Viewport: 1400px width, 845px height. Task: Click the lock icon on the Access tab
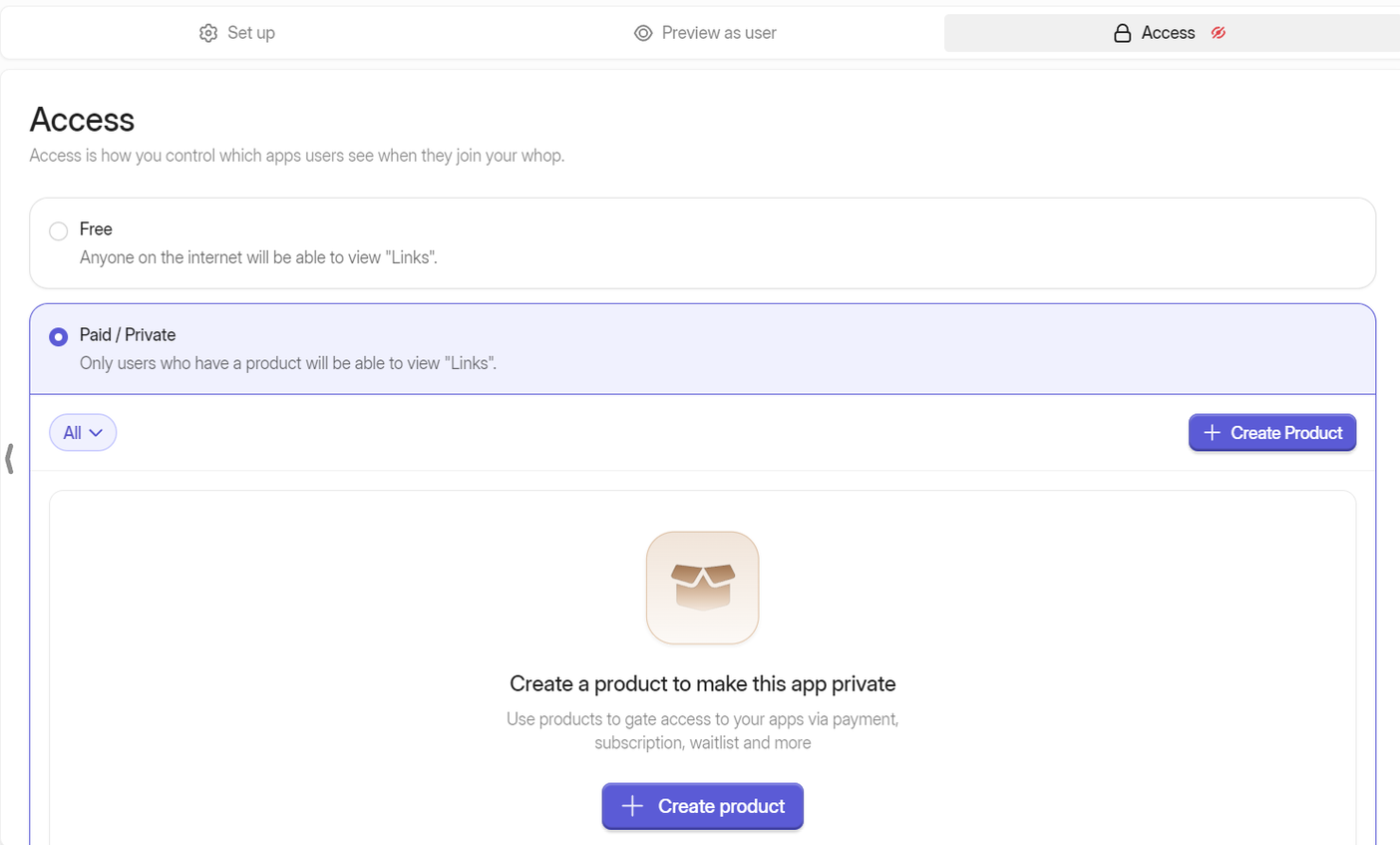1122,32
